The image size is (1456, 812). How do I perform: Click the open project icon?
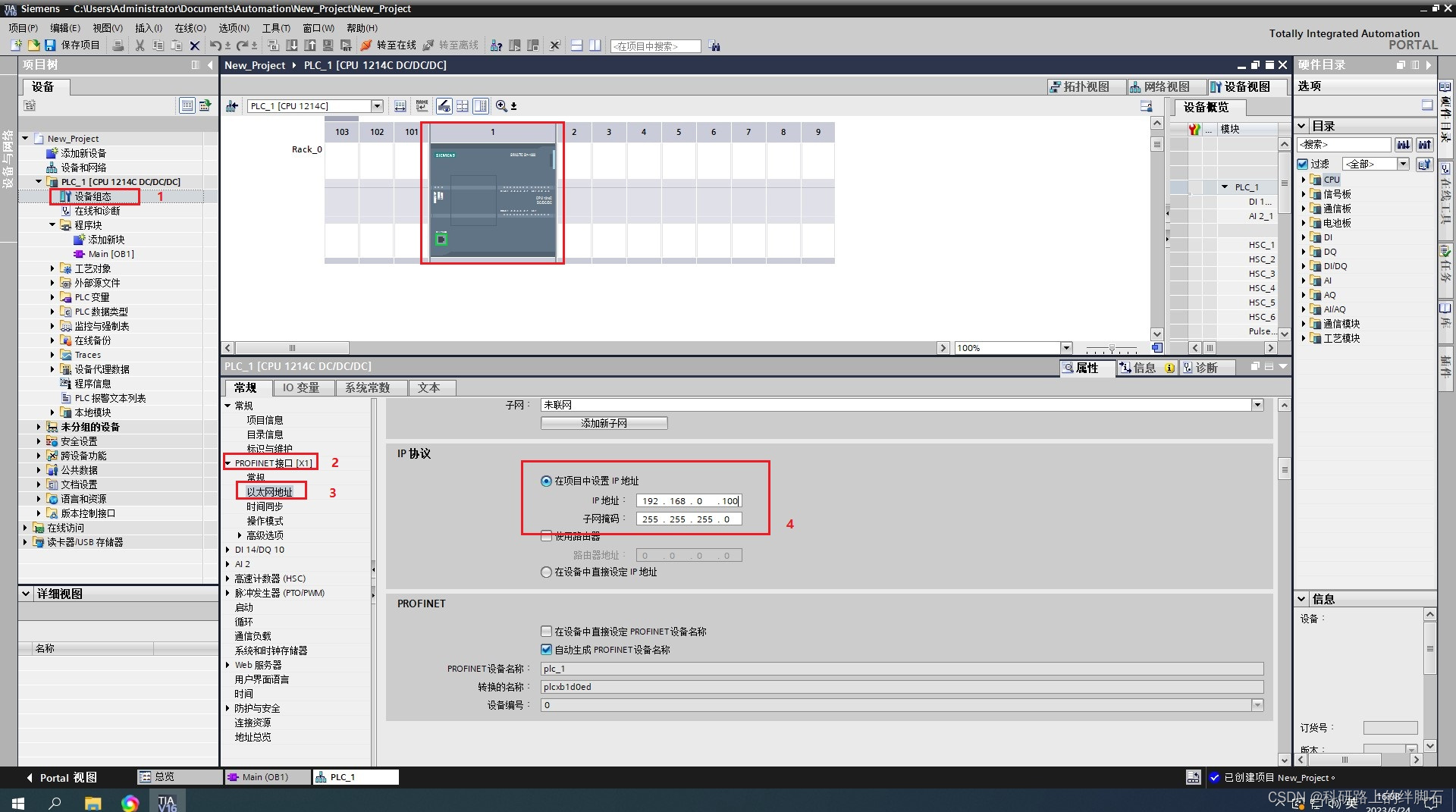coord(33,45)
